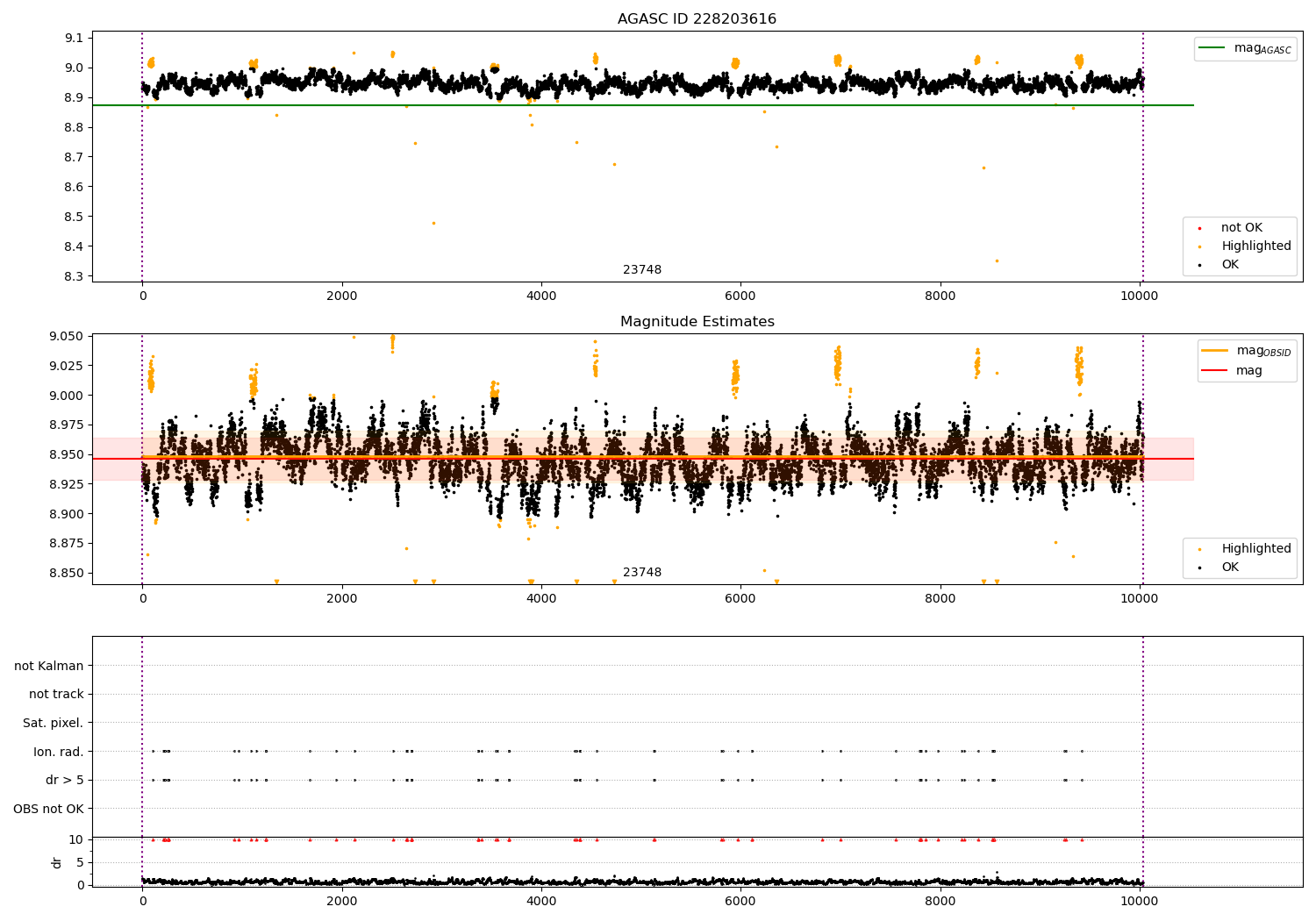Click the '8.875' y-axis tick label
1316x921 pixels.
67,544
